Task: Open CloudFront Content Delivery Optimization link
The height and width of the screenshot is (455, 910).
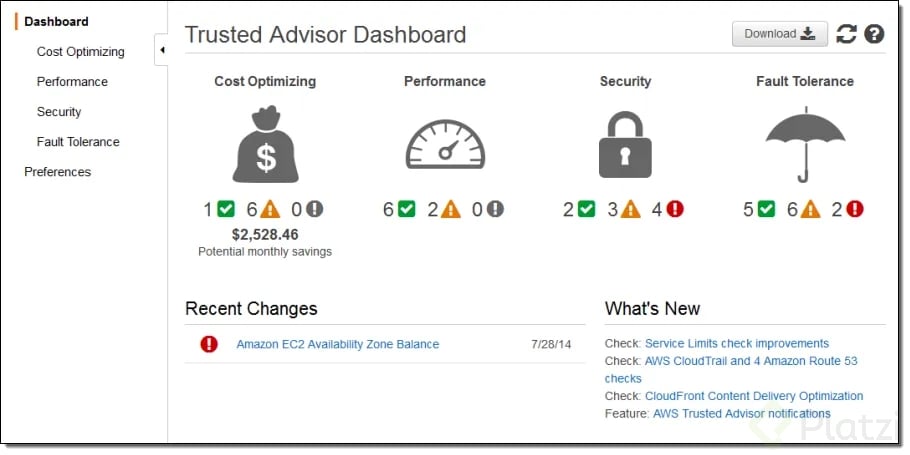Action: pos(754,396)
